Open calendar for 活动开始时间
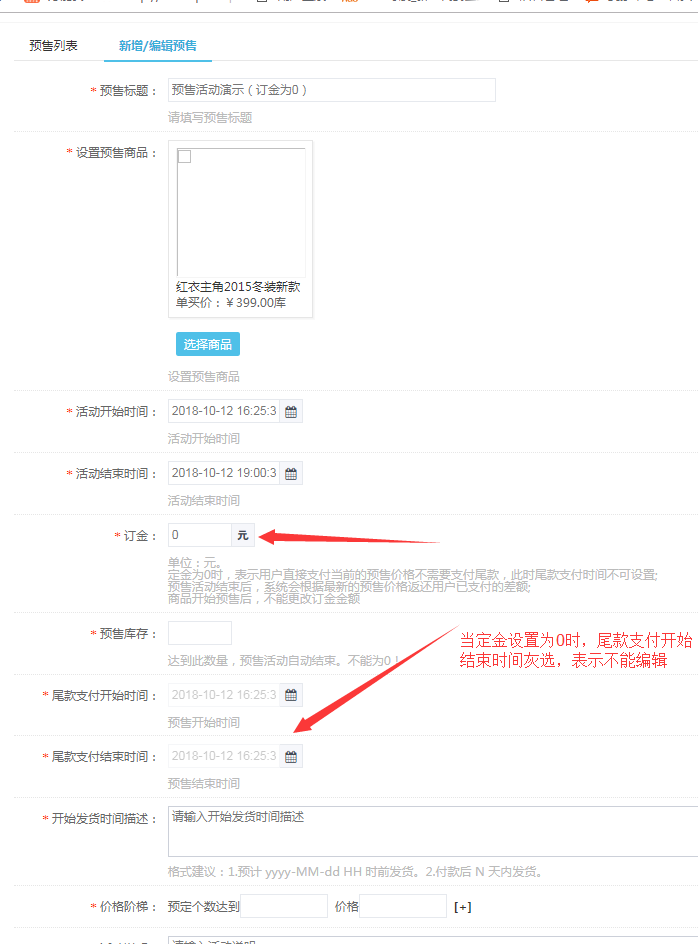The width and height of the screenshot is (698, 944). [x=291, y=411]
